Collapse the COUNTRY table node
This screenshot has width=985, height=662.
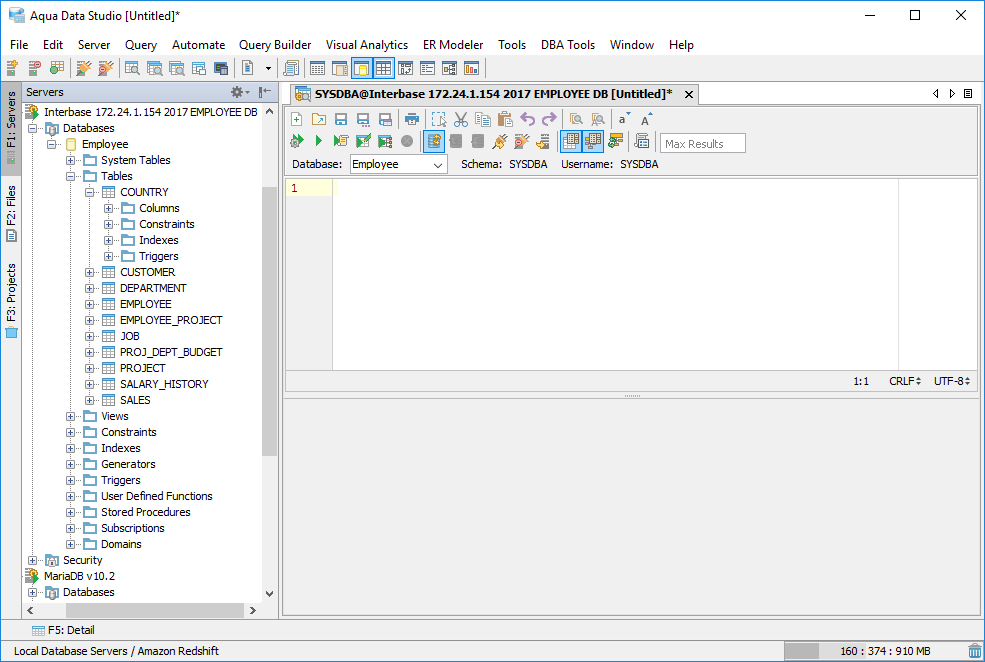pyautogui.click(x=89, y=192)
